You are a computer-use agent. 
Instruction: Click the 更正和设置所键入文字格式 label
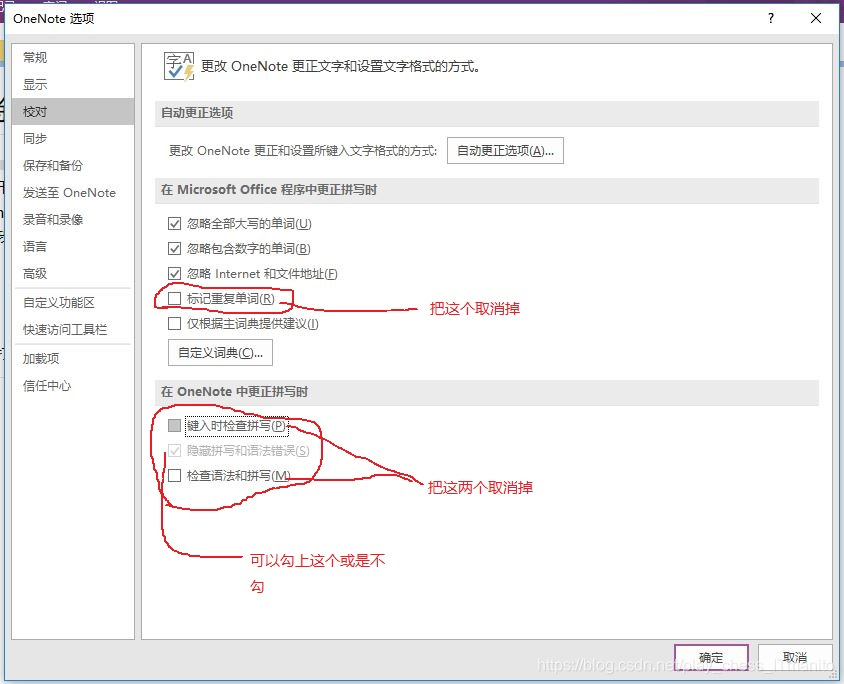(x=303, y=151)
